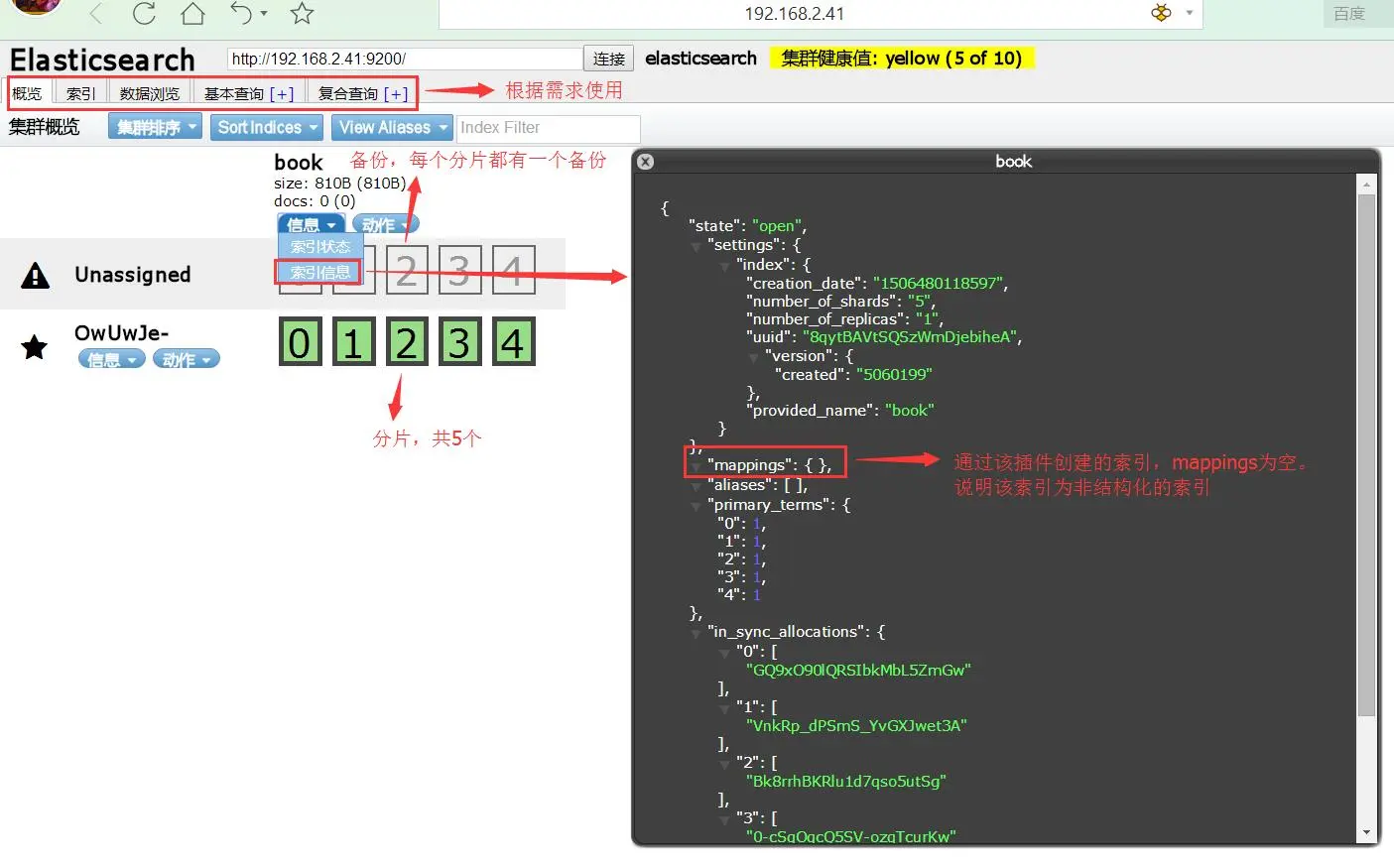The image size is (1394, 868).
Task: Click the popup scrollbar down arrow
Action: click(x=1366, y=833)
